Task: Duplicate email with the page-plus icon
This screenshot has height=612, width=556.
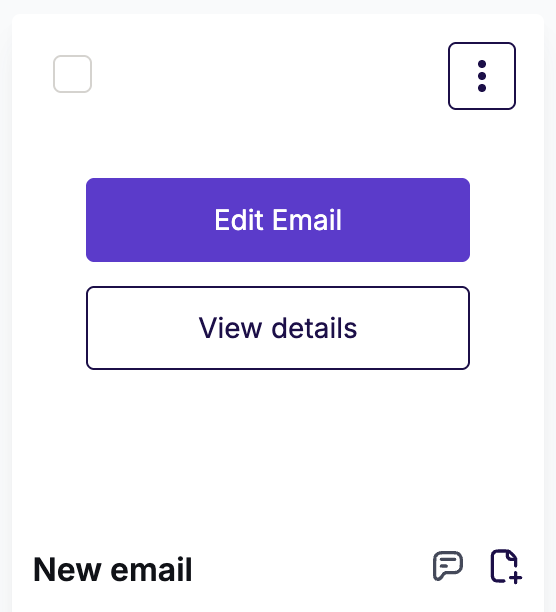Action: (x=506, y=566)
